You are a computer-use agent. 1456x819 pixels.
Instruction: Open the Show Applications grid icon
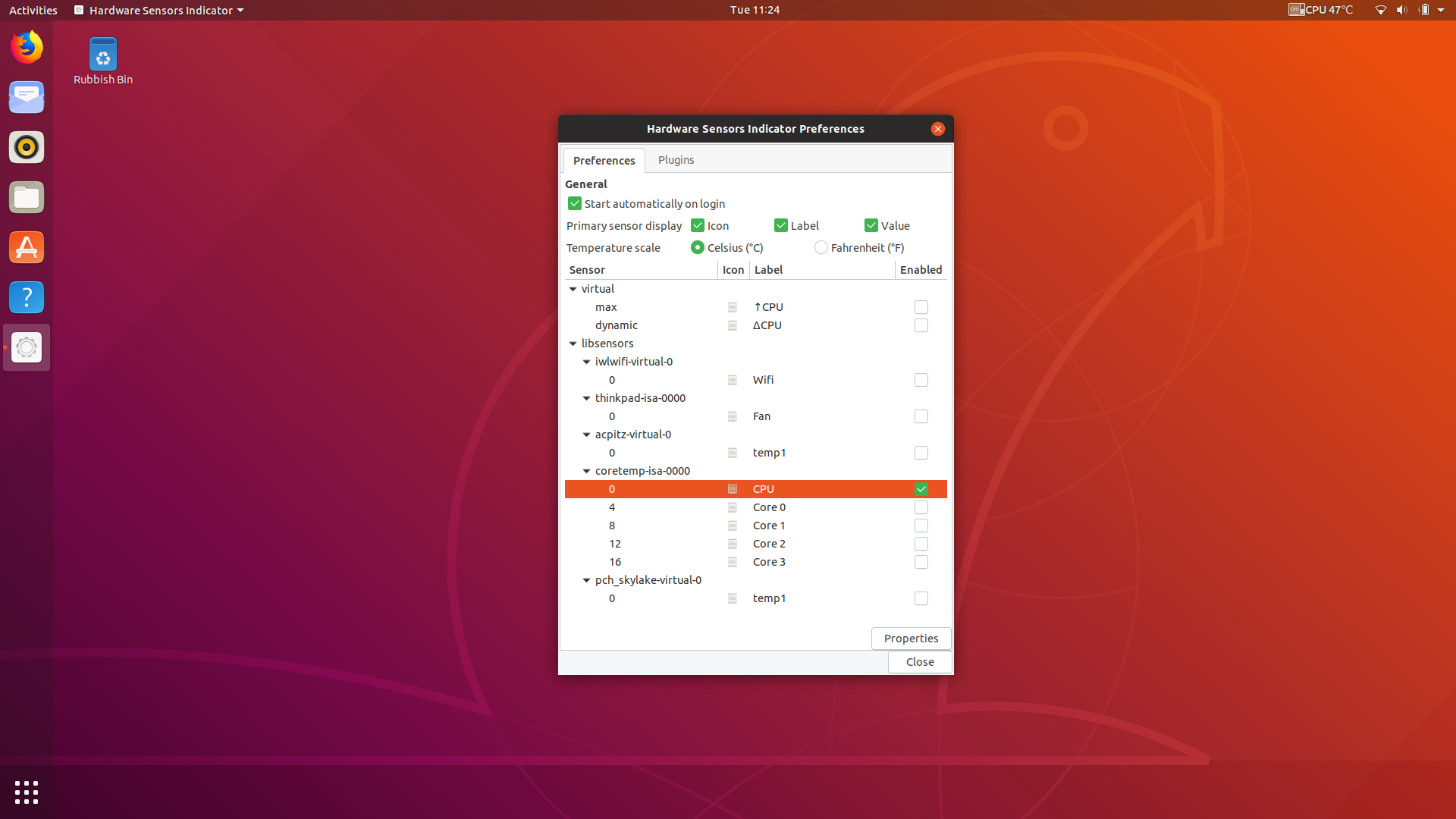click(x=27, y=792)
